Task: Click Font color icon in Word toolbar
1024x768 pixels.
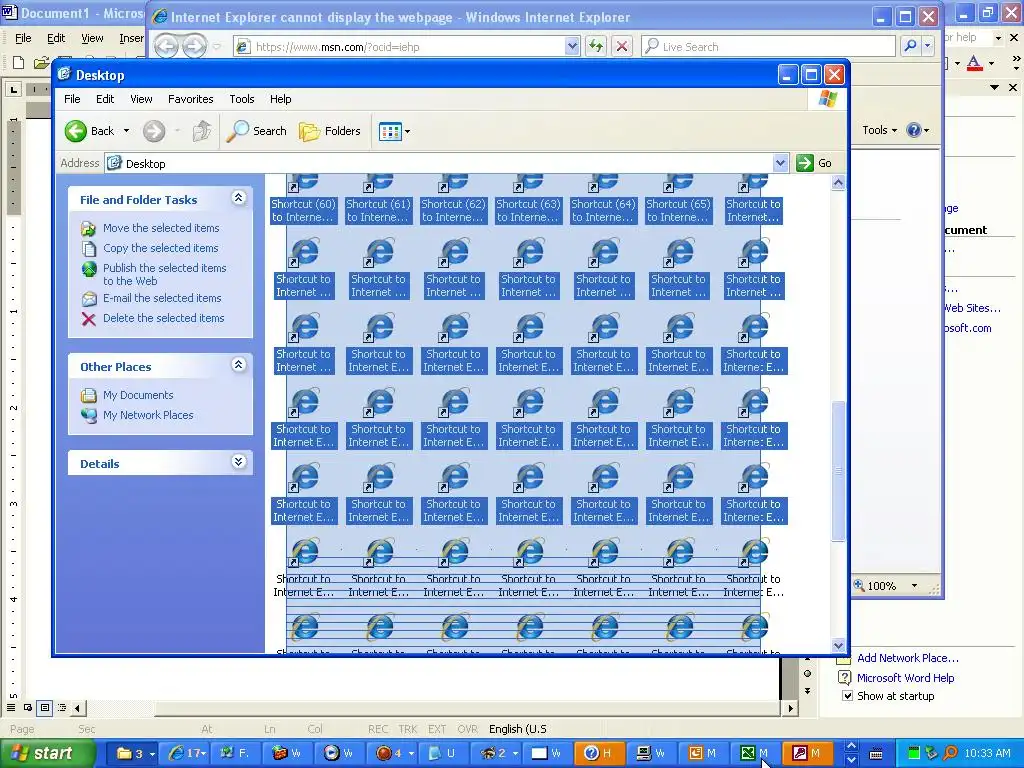Action: click(x=974, y=63)
